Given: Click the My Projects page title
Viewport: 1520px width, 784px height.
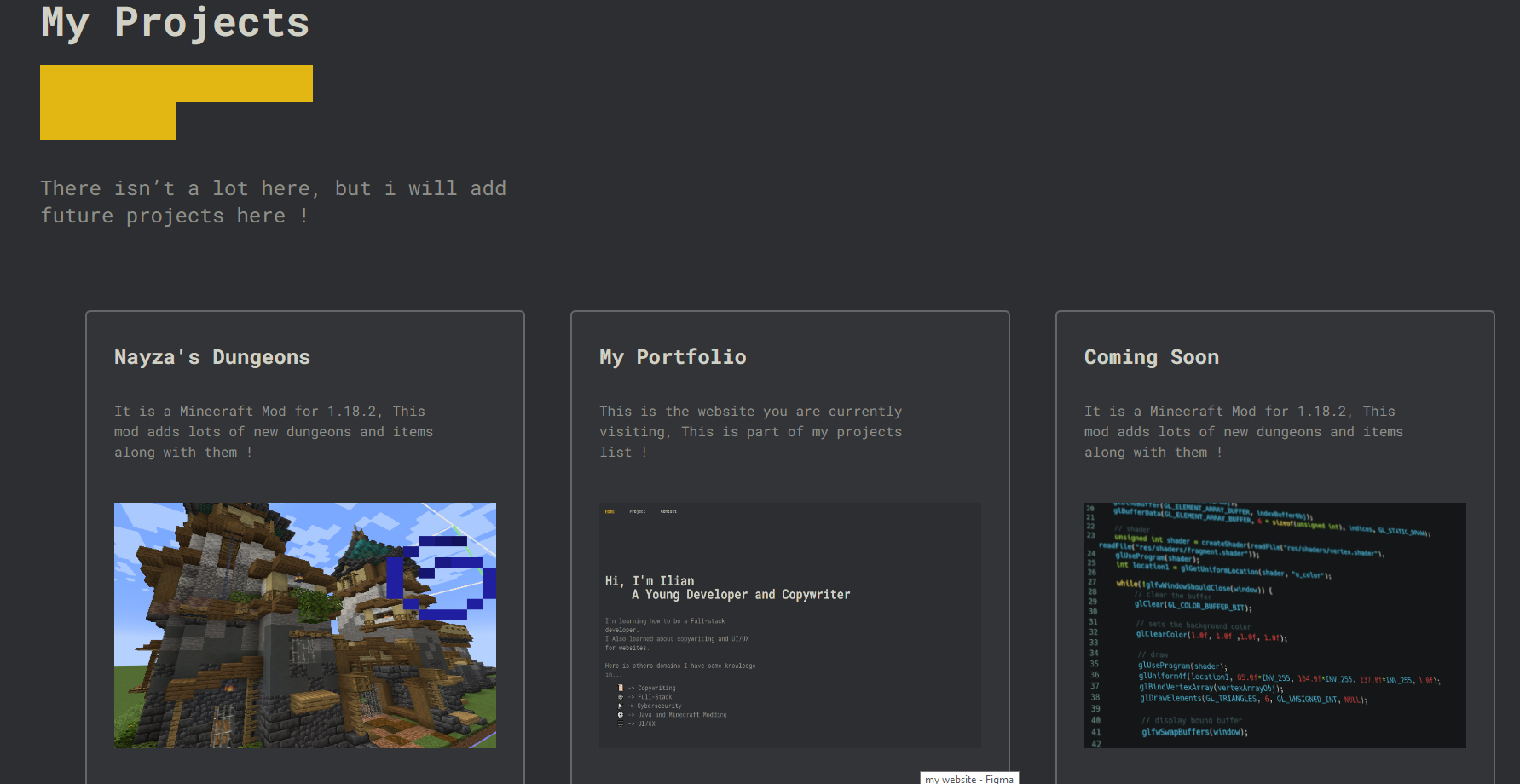Looking at the screenshot, I should click(x=175, y=22).
